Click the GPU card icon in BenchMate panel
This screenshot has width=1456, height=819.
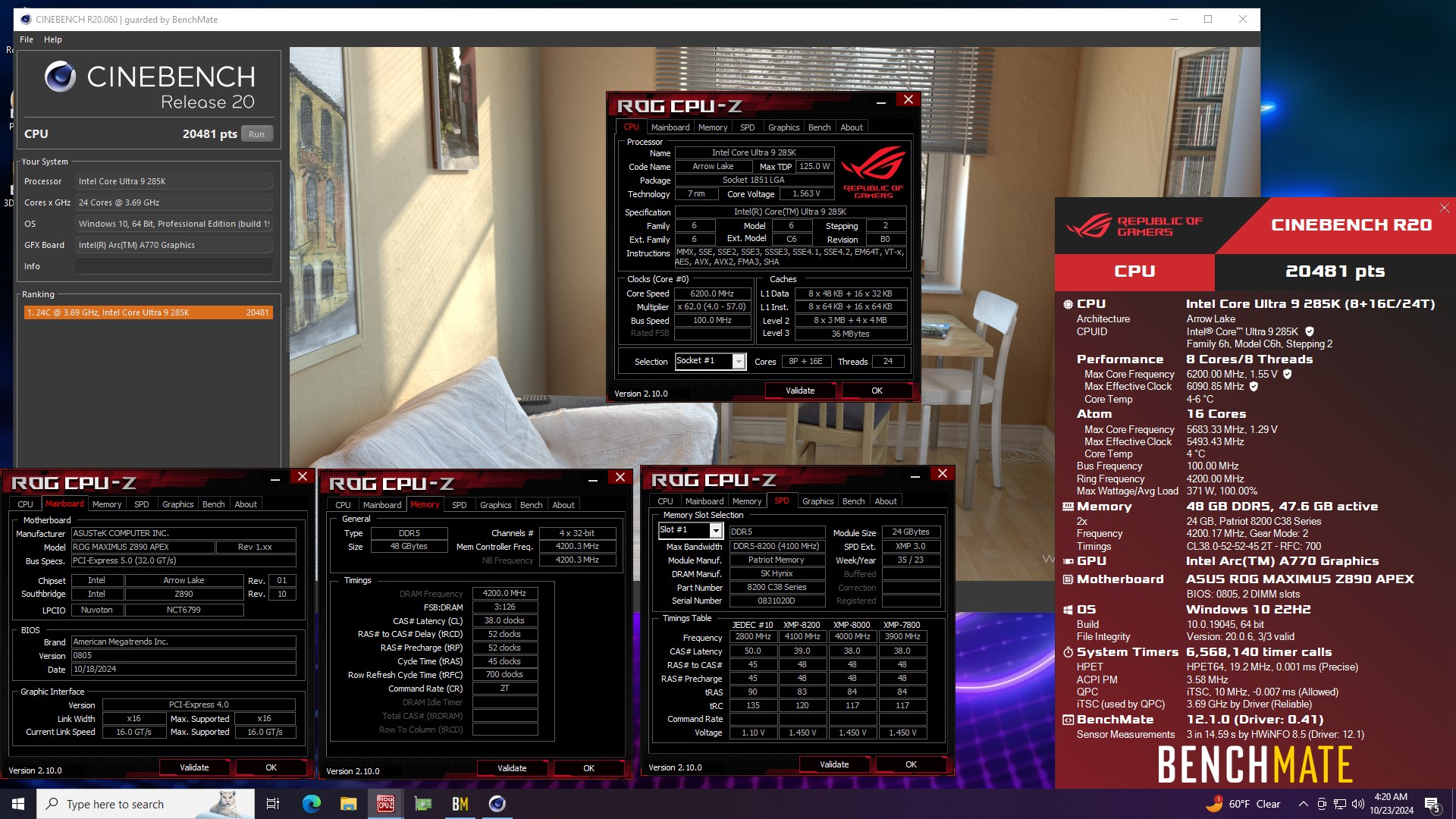(1068, 561)
